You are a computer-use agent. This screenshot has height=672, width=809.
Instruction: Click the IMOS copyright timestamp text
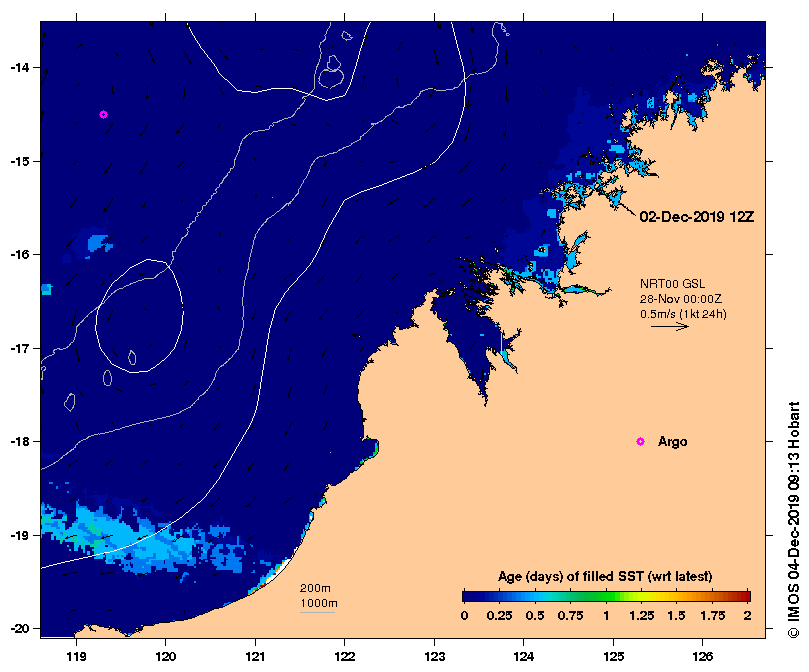coord(794,520)
